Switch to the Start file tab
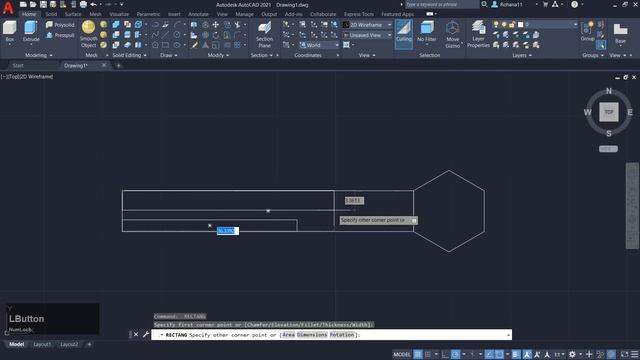This screenshot has height=360, width=640. 18,65
